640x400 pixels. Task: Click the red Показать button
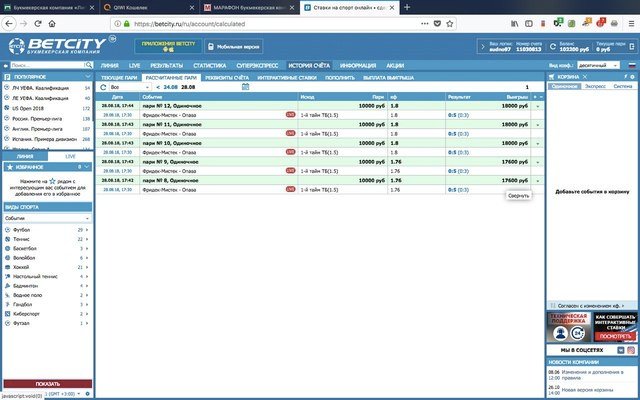(47, 383)
